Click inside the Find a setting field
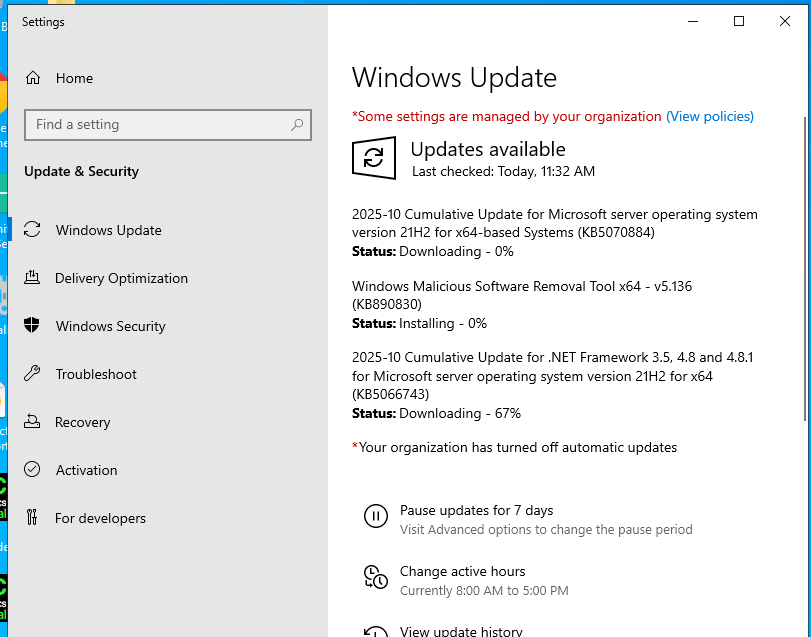811x637 pixels. point(150,124)
